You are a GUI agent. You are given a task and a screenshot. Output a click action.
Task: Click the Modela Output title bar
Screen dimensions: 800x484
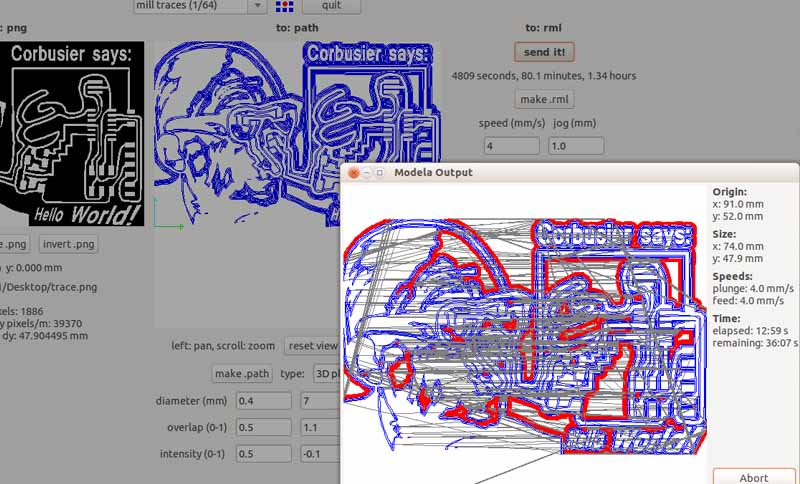tap(570, 172)
